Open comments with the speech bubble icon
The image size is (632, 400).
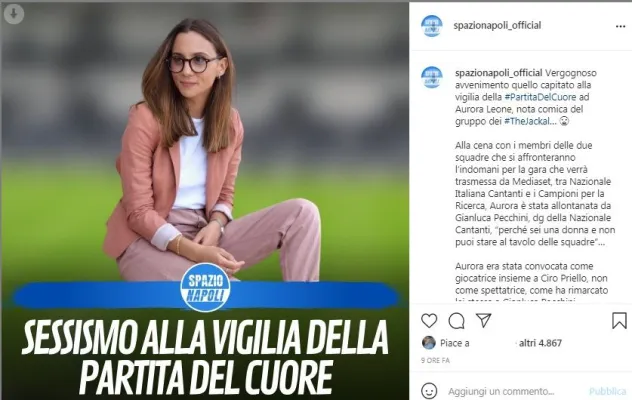456,321
